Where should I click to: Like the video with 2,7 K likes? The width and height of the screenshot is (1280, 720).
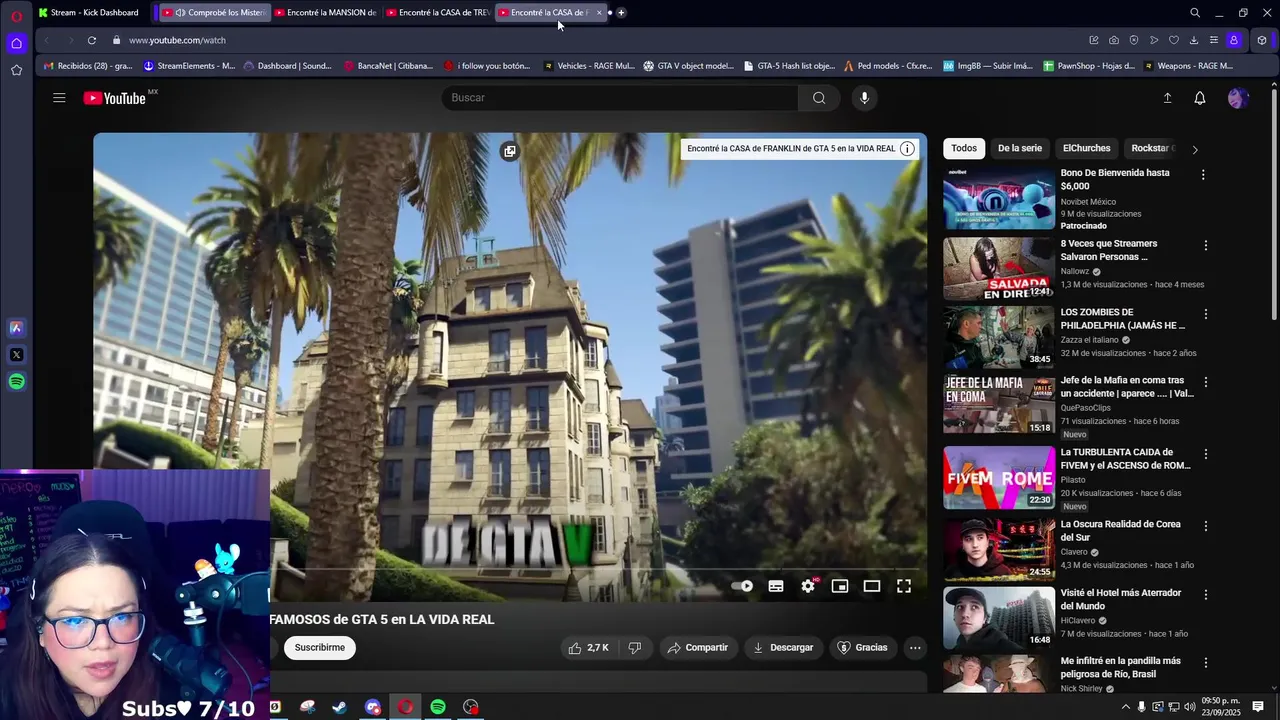point(588,648)
